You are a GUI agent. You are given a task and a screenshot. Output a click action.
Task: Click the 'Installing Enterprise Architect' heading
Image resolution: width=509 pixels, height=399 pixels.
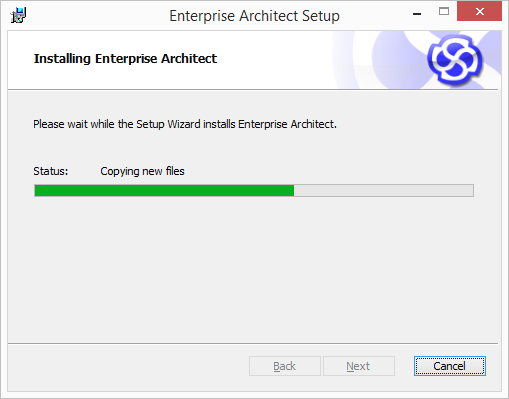pos(125,58)
